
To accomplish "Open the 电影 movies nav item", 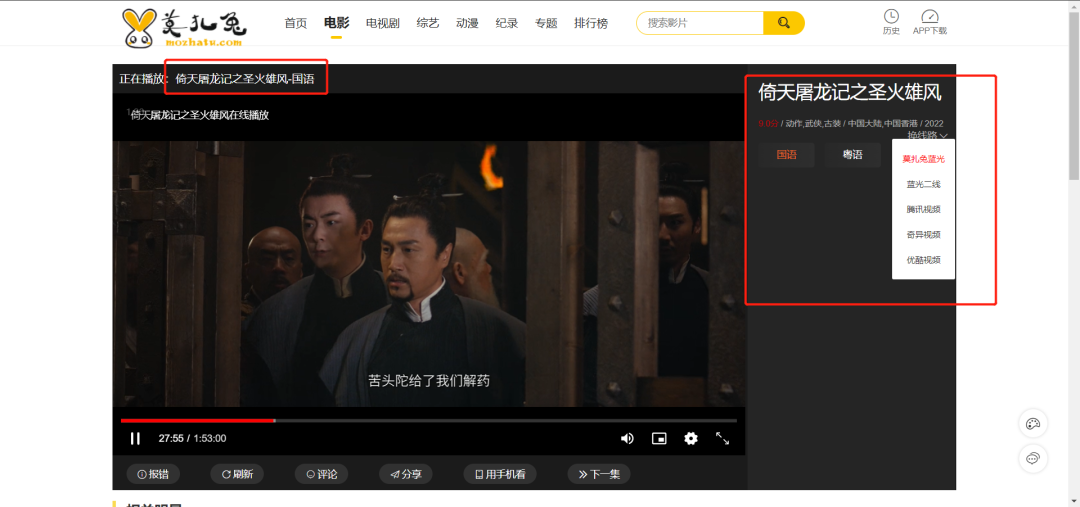I will click(x=337, y=23).
